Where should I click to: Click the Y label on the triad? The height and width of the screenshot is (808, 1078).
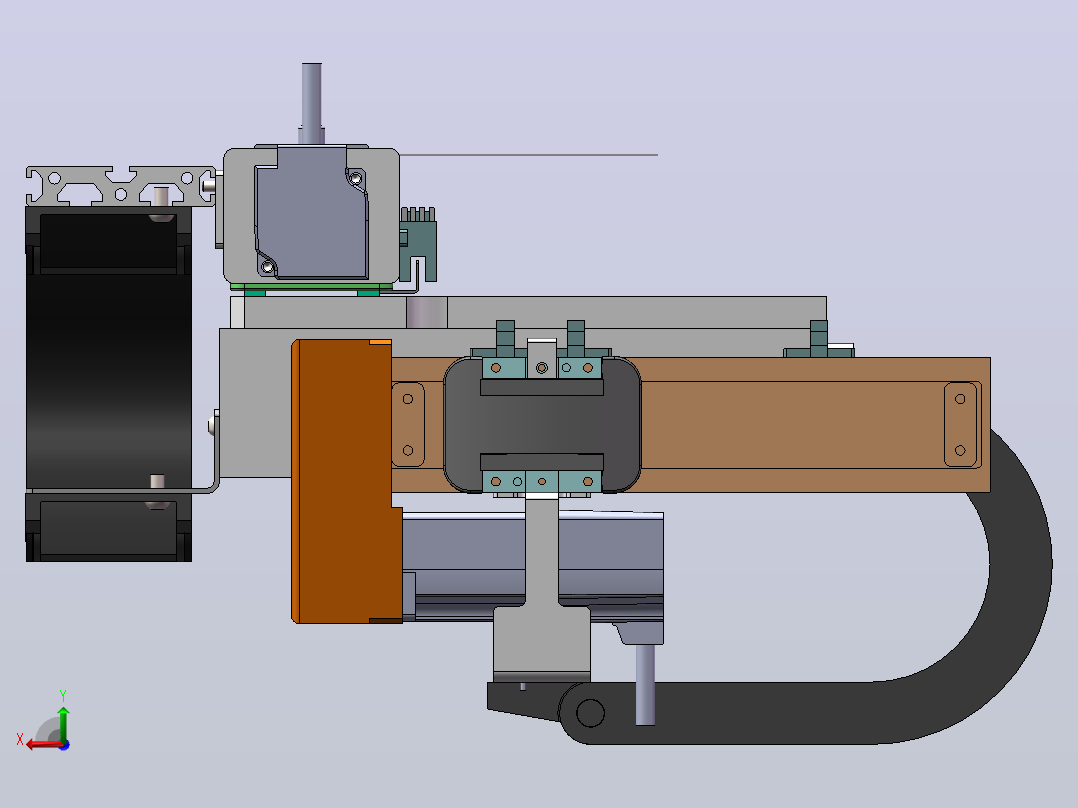(x=63, y=695)
